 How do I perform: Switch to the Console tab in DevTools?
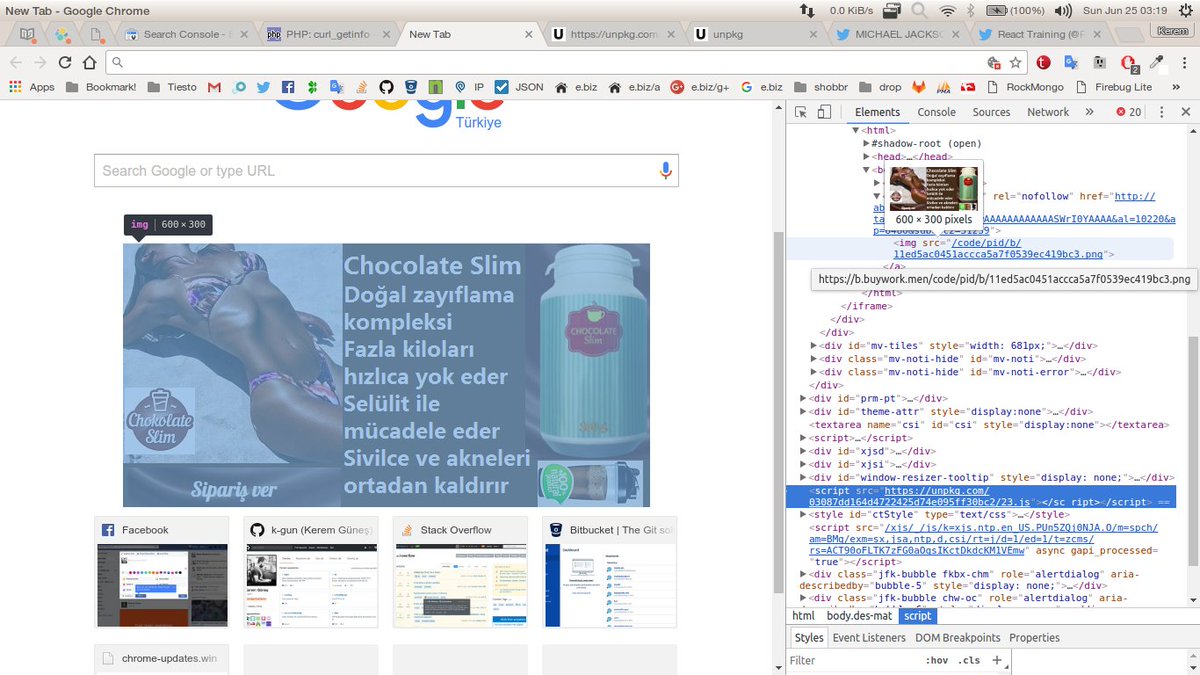937,112
